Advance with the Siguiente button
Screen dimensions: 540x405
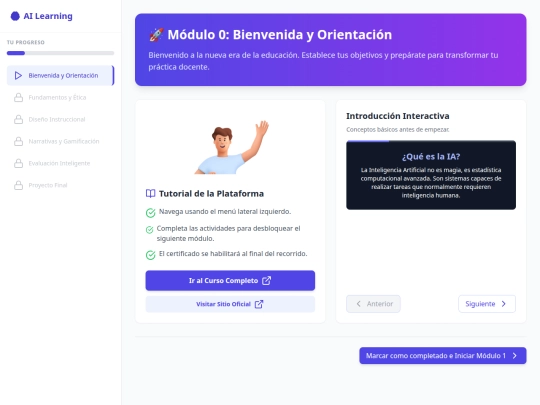click(487, 304)
